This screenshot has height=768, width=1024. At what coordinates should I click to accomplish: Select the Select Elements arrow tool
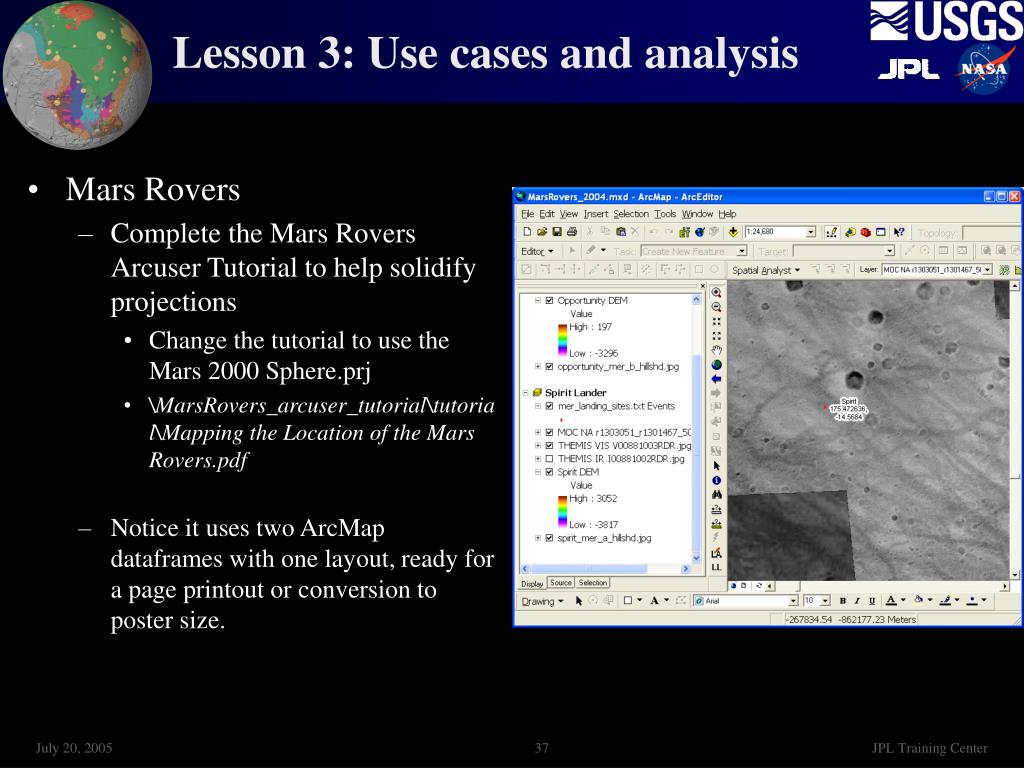tap(716, 466)
